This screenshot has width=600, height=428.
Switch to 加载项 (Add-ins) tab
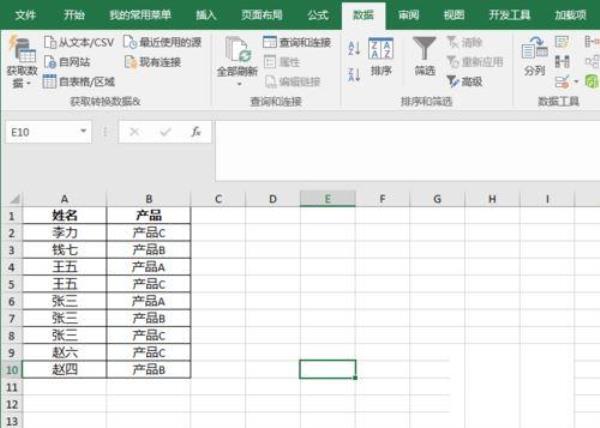pos(570,15)
